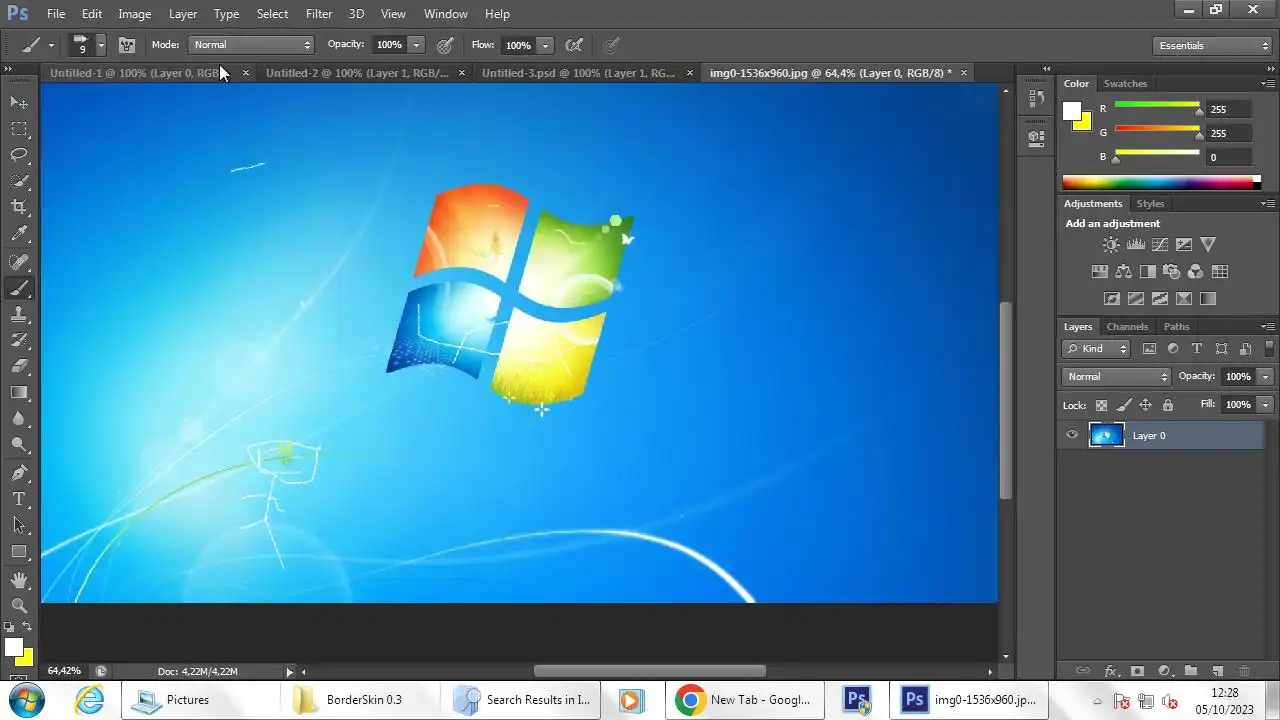1280x720 pixels.
Task: Close the Untitled-3.psd document tab
Action: point(690,73)
